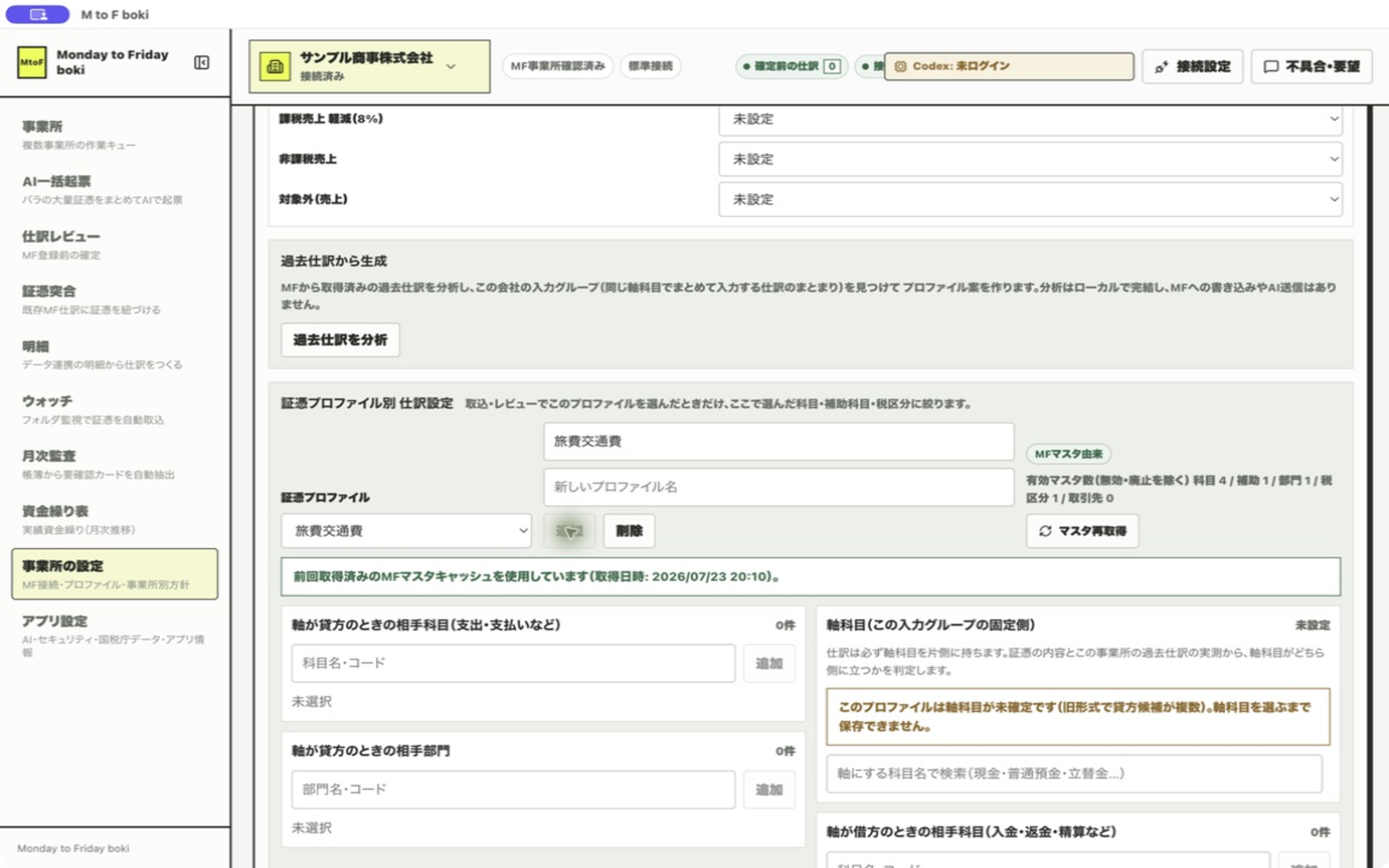Open 仕訳レビュー in the sidebar

tap(115, 244)
